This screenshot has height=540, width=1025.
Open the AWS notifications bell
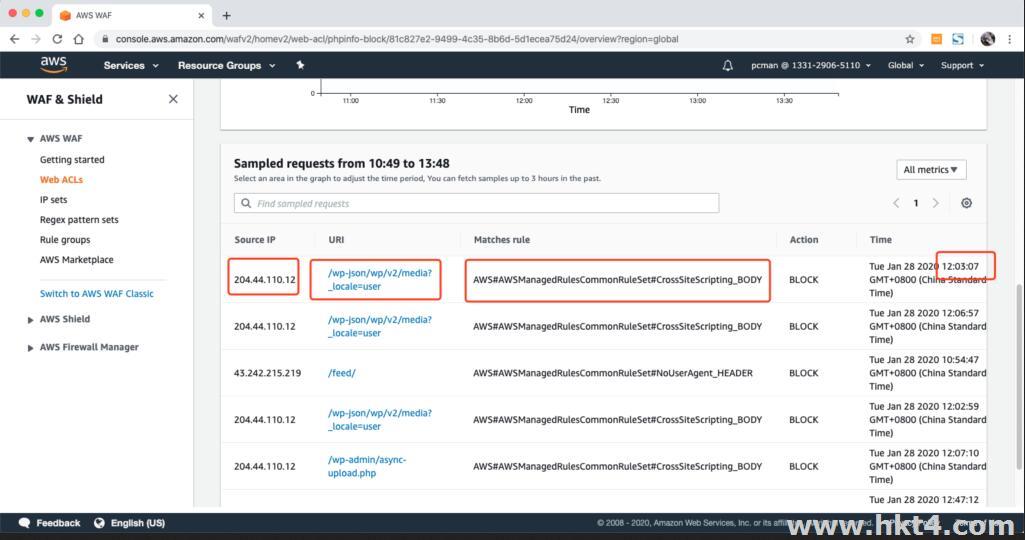click(727, 65)
